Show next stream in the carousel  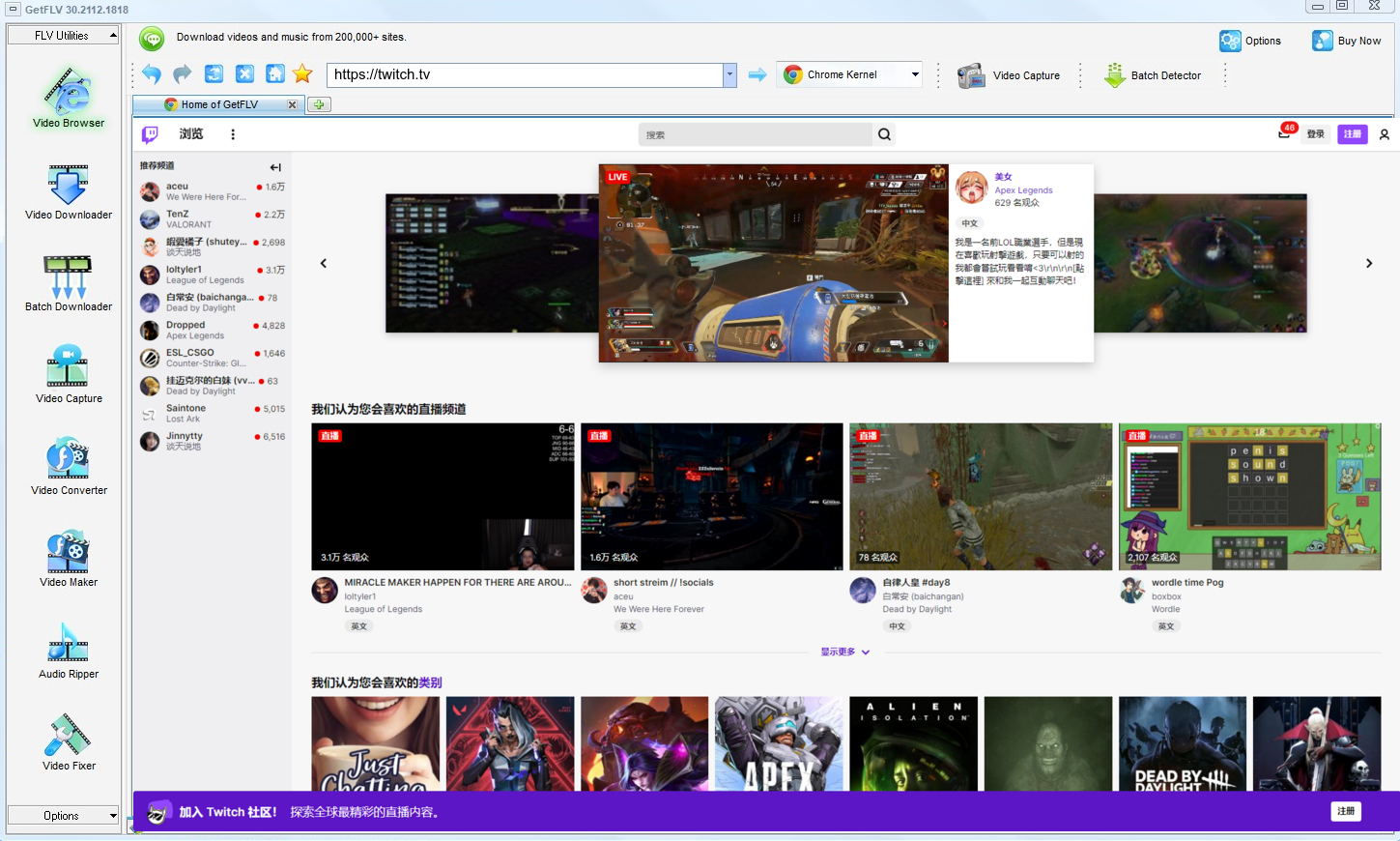click(x=1369, y=263)
